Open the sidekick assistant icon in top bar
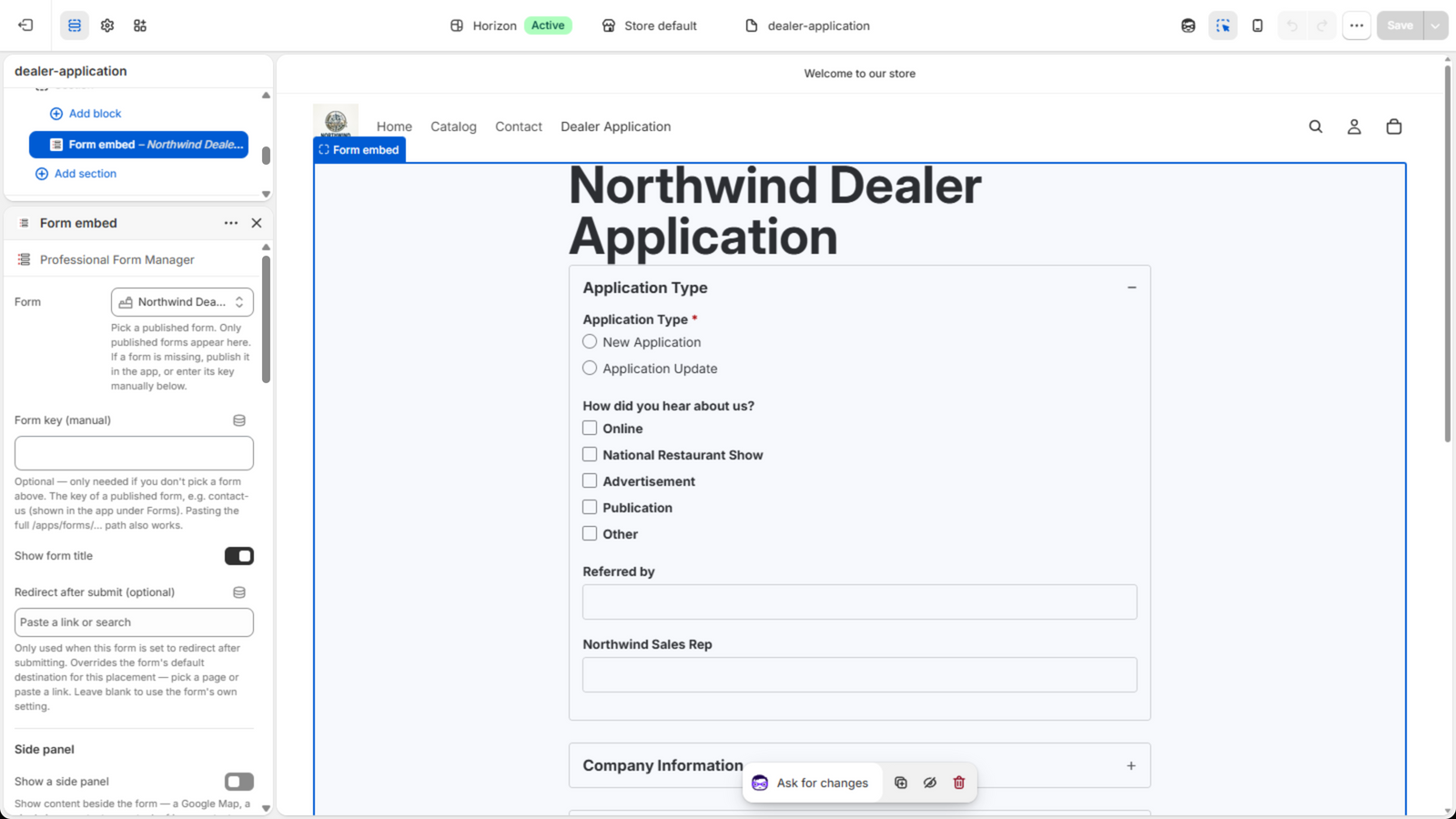 pyautogui.click(x=1188, y=25)
